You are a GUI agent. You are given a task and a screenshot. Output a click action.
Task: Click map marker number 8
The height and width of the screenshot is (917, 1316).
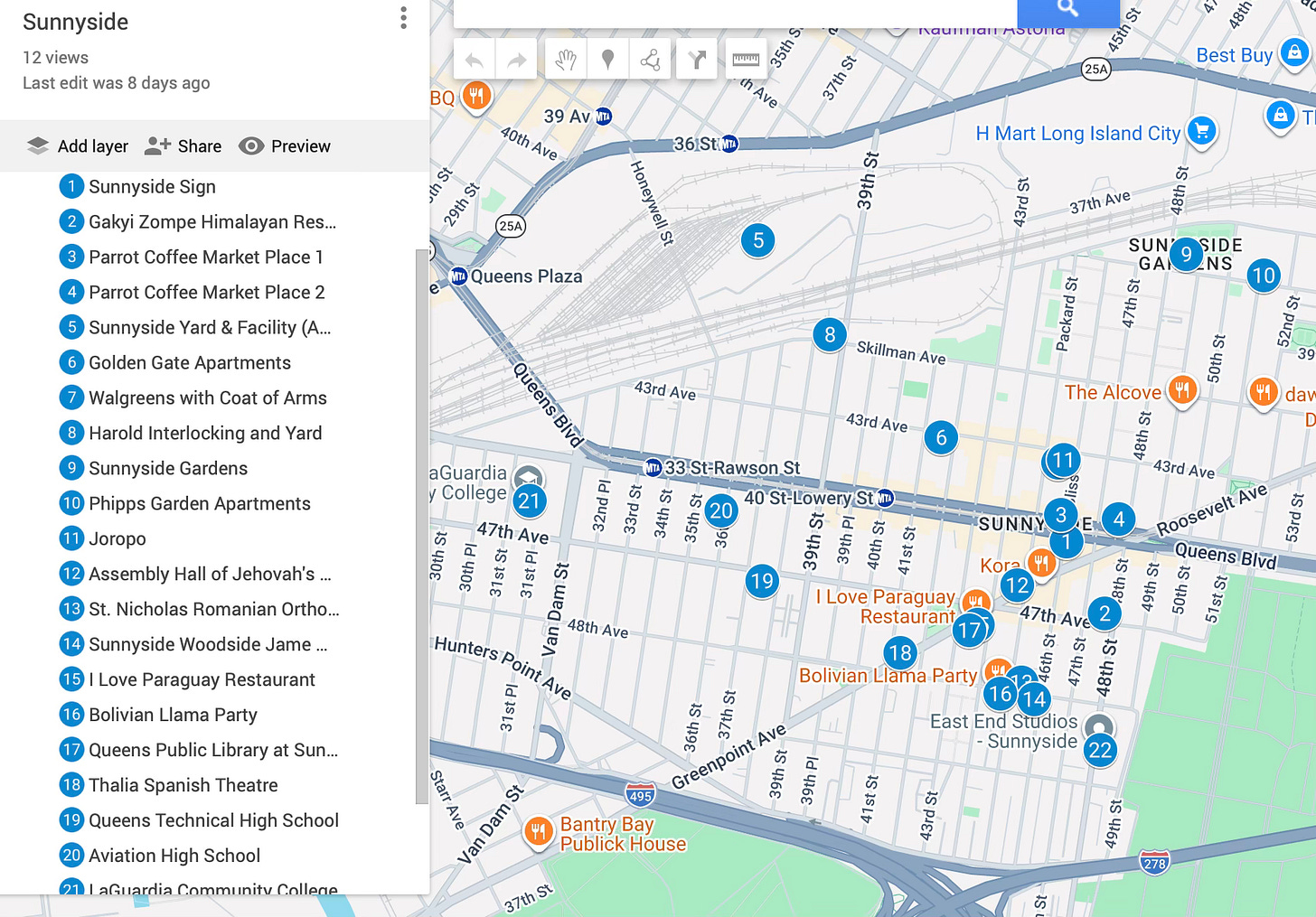pos(830,335)
